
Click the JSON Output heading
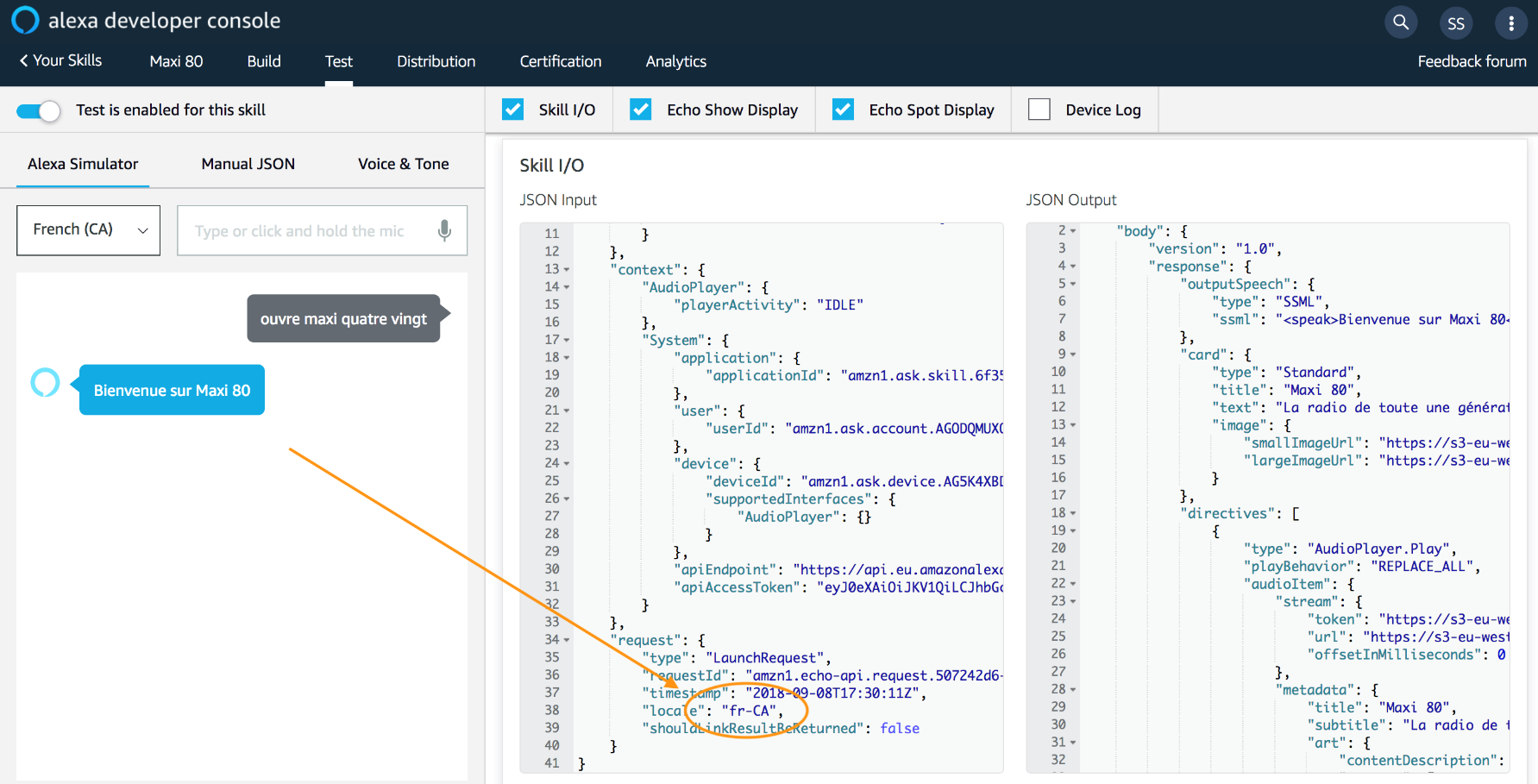coord(1071,200)
